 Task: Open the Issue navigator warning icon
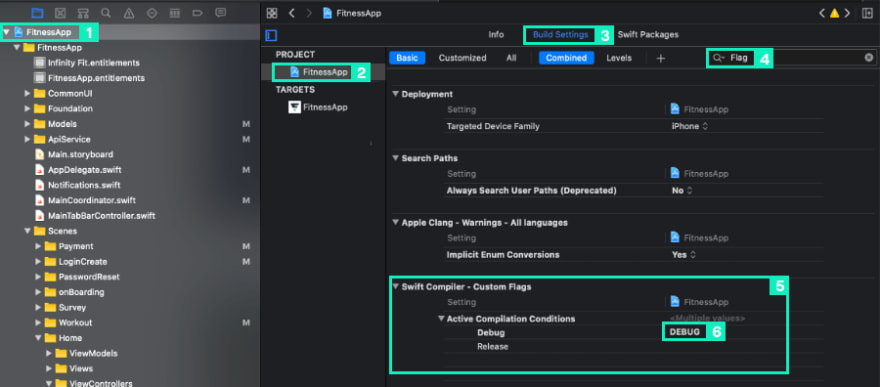[x=129, y=13]
